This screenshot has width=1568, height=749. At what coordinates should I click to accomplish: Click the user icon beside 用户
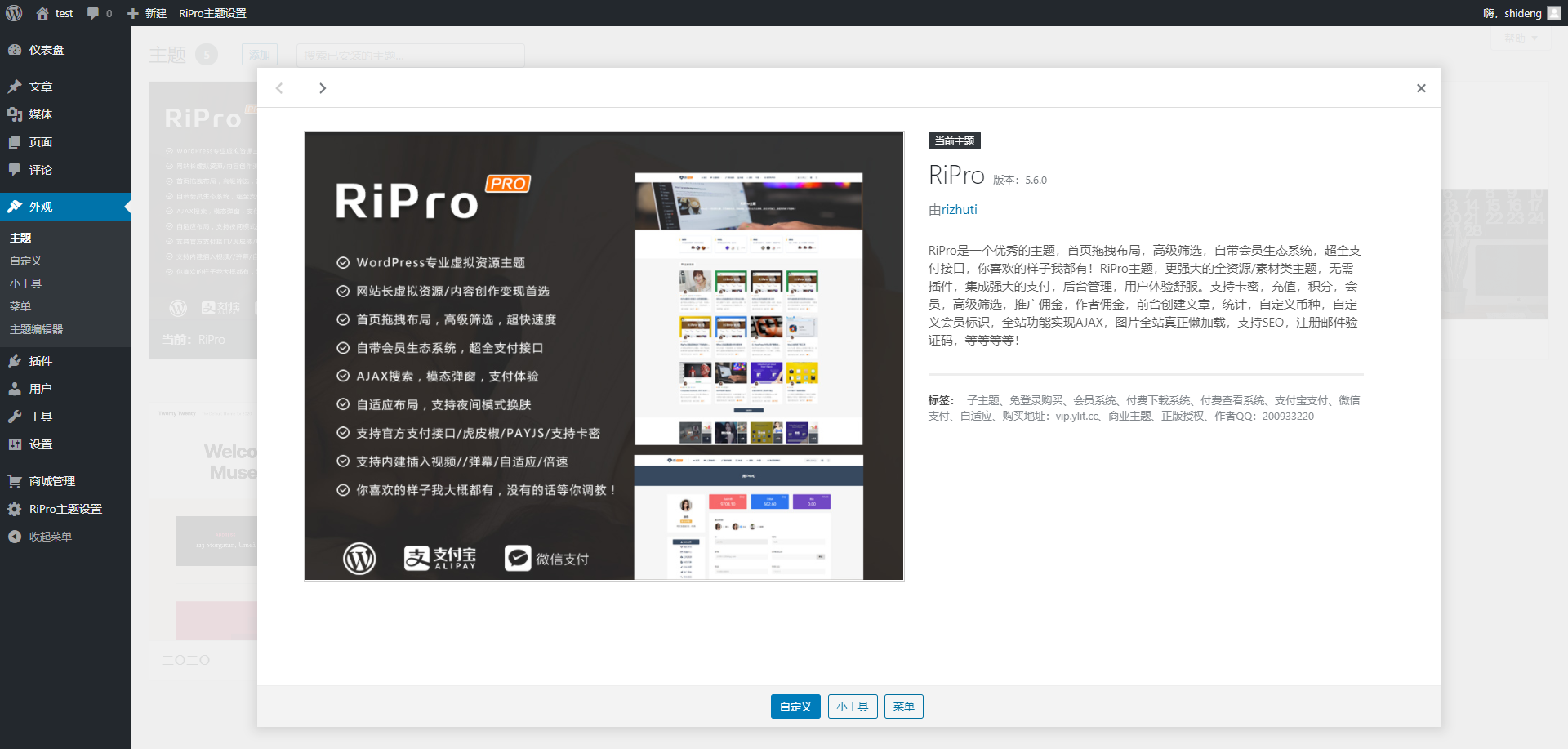coord(15,389)
